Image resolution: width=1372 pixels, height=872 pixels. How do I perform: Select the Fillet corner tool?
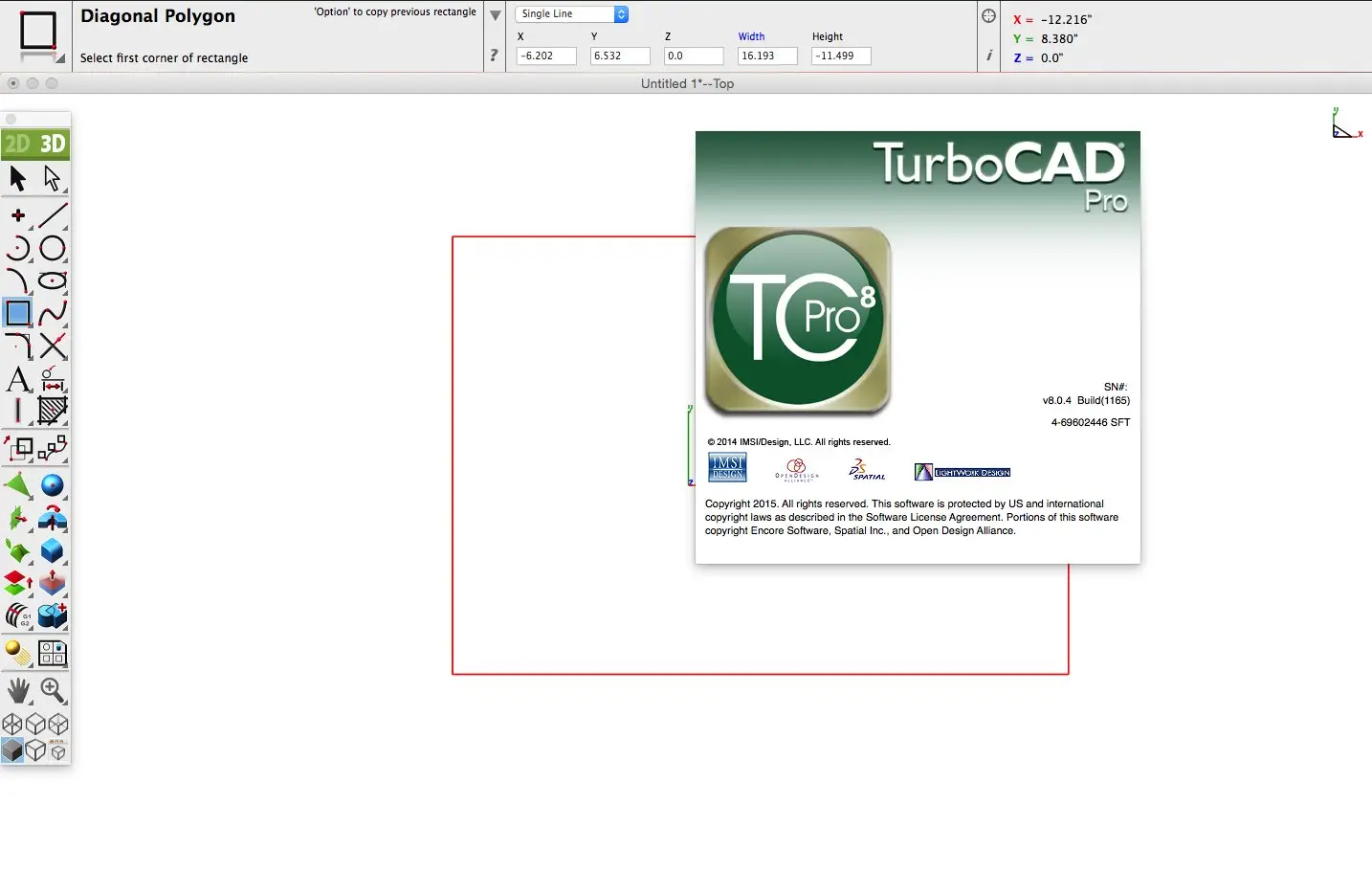tap(18, 346)
